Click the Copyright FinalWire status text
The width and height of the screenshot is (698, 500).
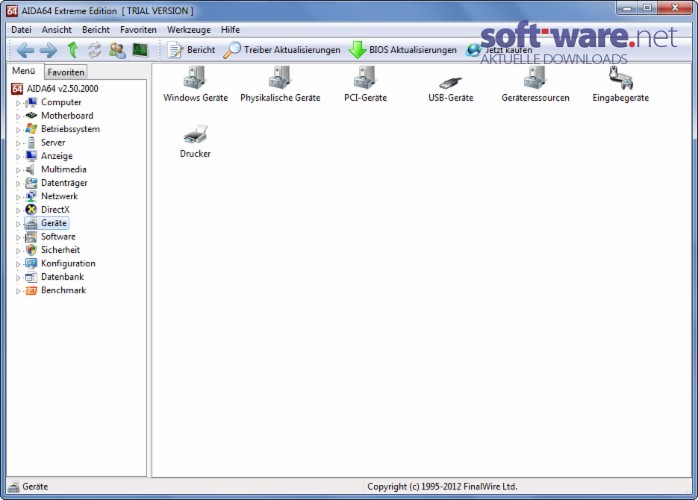[x=442, y=487]
